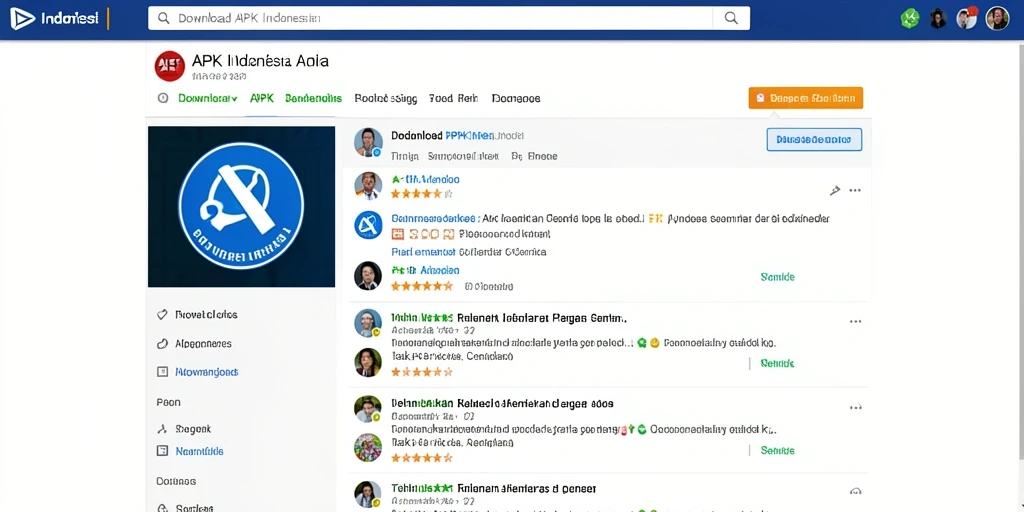Click avatar next to A-tih Andoo review

coord(368,185)
